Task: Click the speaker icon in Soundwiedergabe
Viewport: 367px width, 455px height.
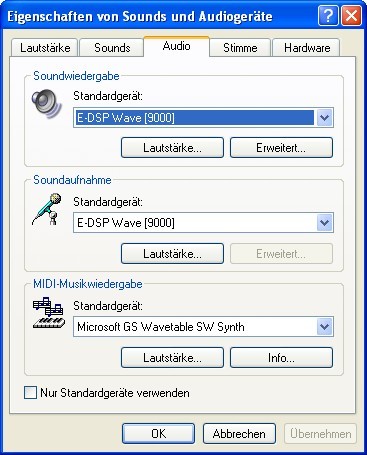Action: click(47, 104)
